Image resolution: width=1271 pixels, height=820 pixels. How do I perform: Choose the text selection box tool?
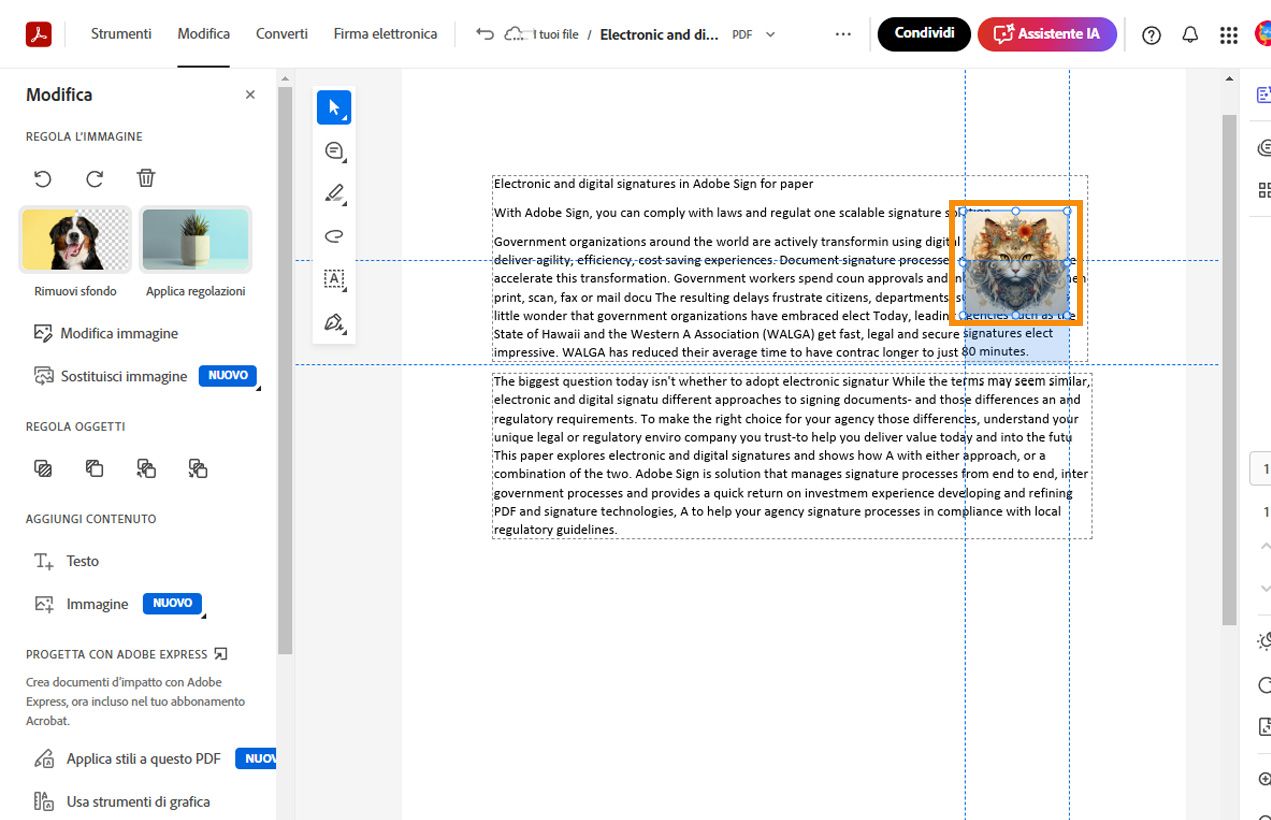pos(334,279)
